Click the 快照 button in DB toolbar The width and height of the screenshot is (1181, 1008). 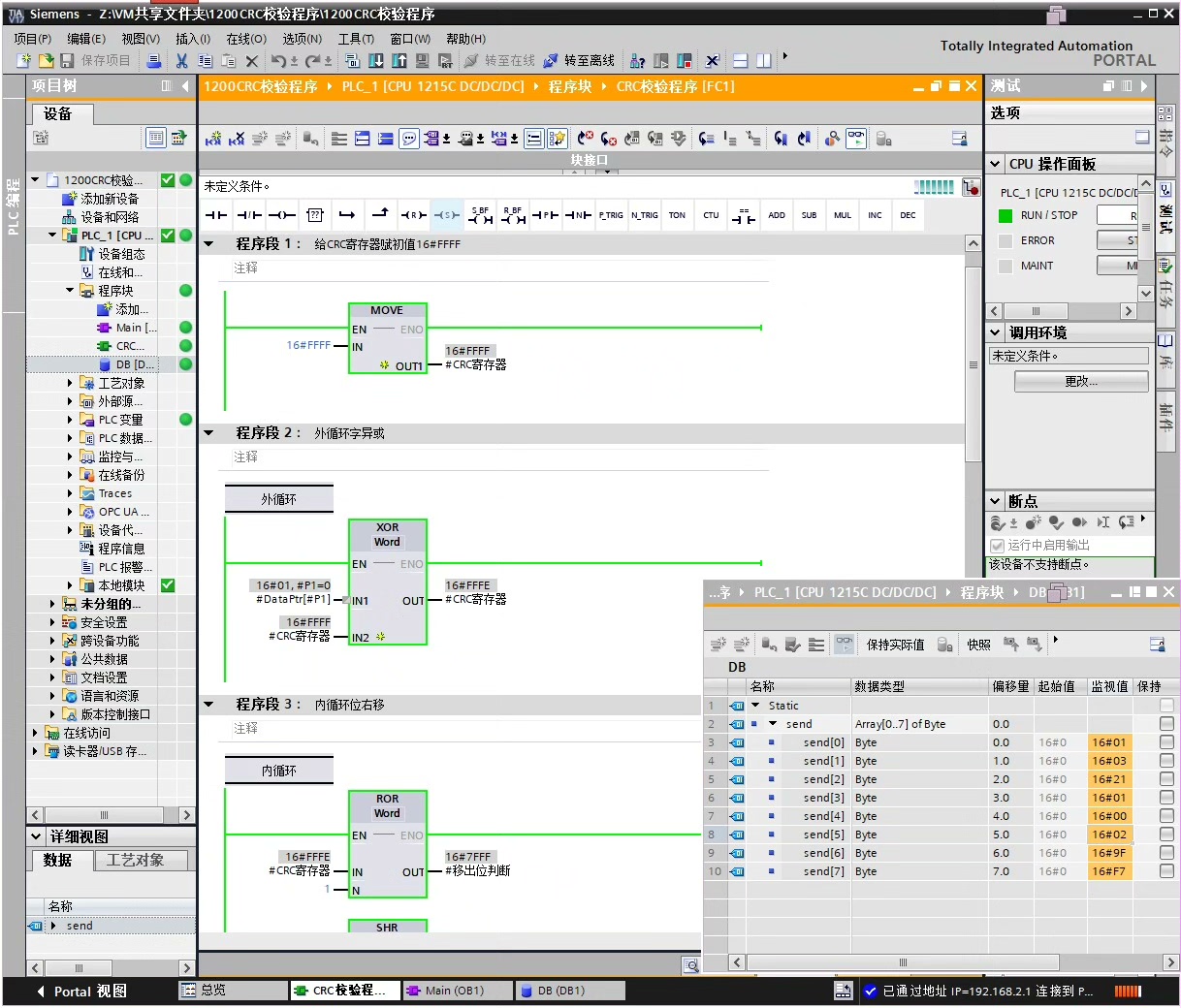pos(979,645)
